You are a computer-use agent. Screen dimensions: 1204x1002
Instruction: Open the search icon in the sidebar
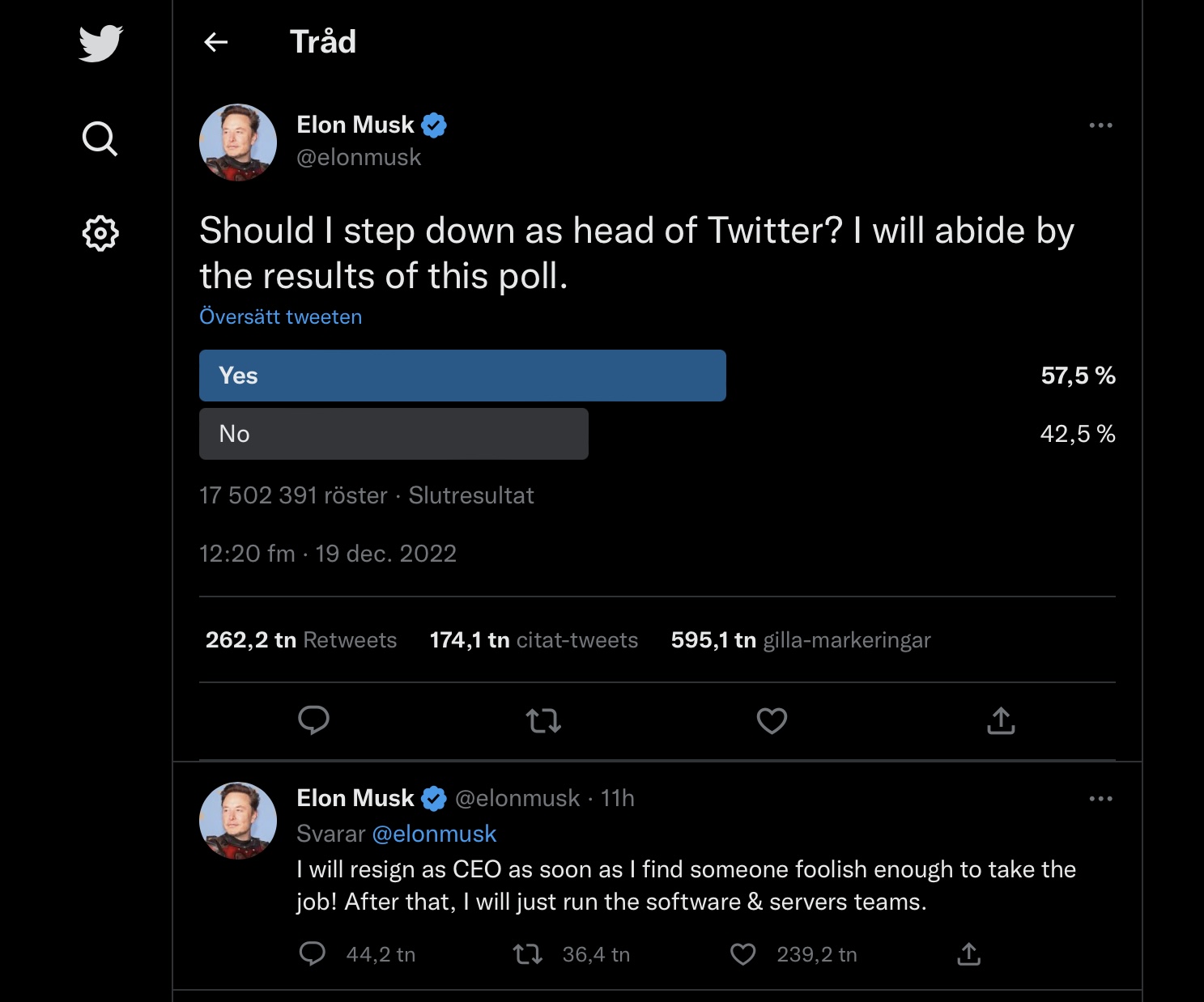[x=100, y=138]
